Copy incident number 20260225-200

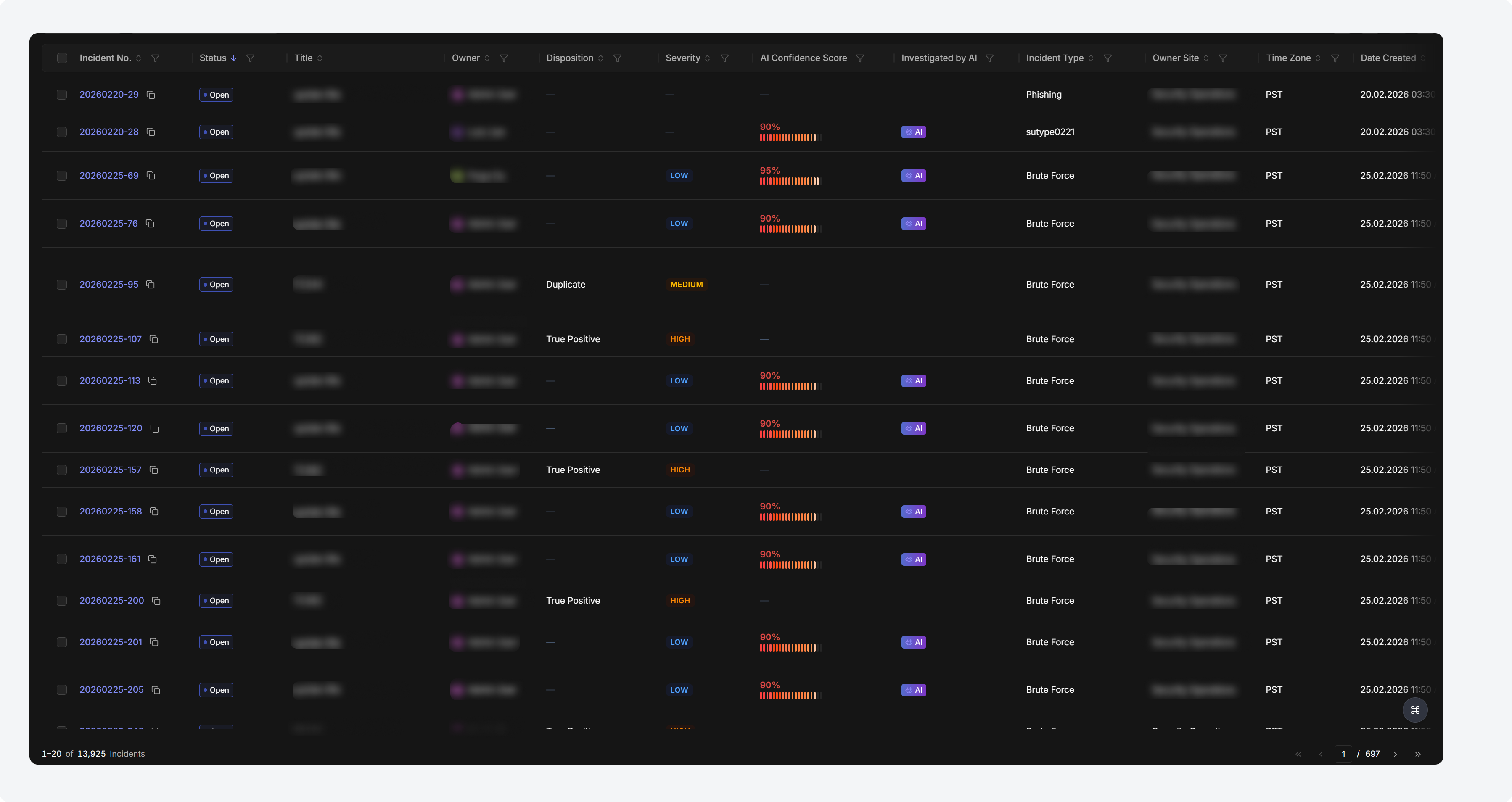tap(156, 601)
